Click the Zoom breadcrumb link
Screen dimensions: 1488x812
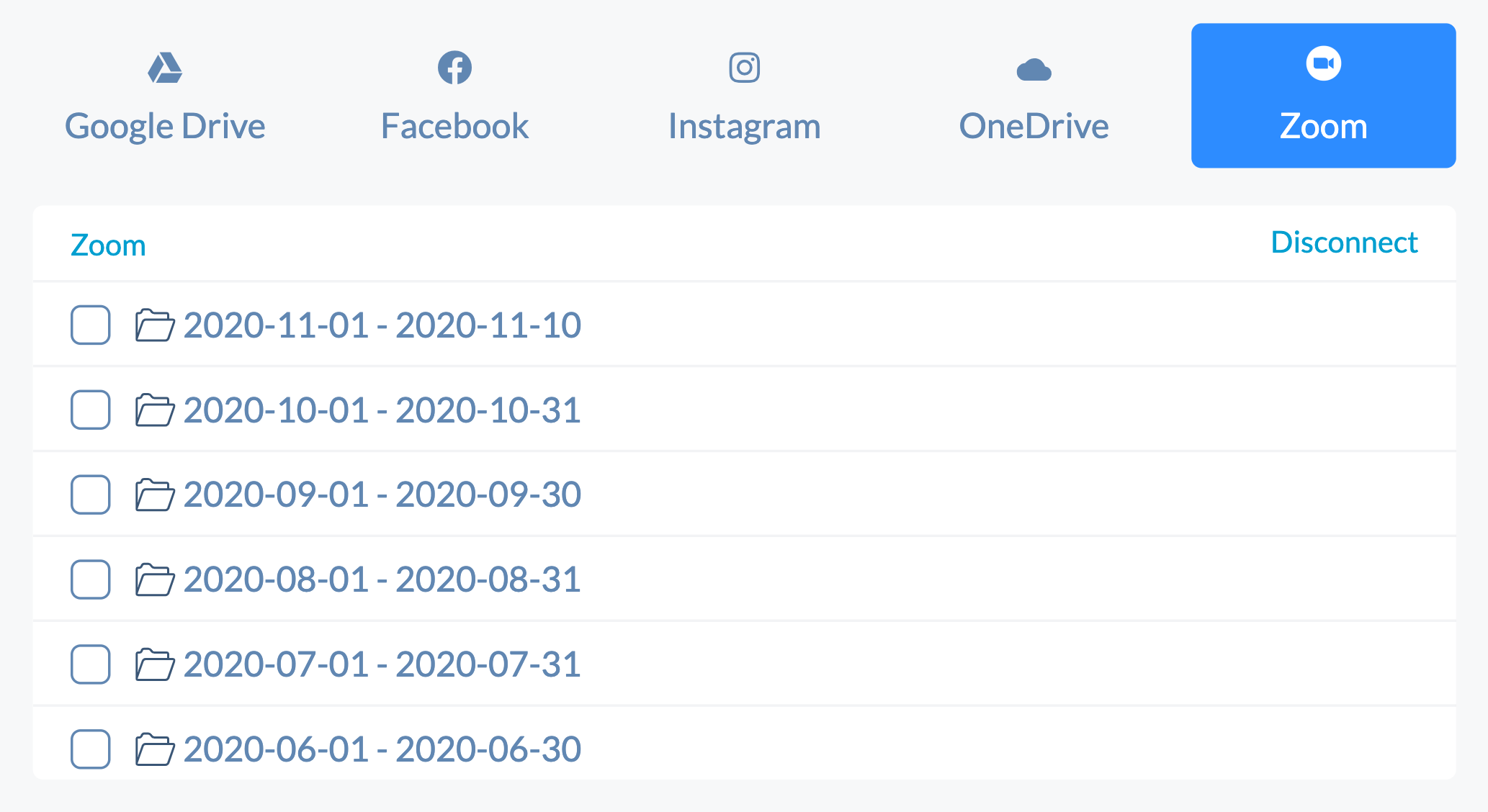[108, 245]
